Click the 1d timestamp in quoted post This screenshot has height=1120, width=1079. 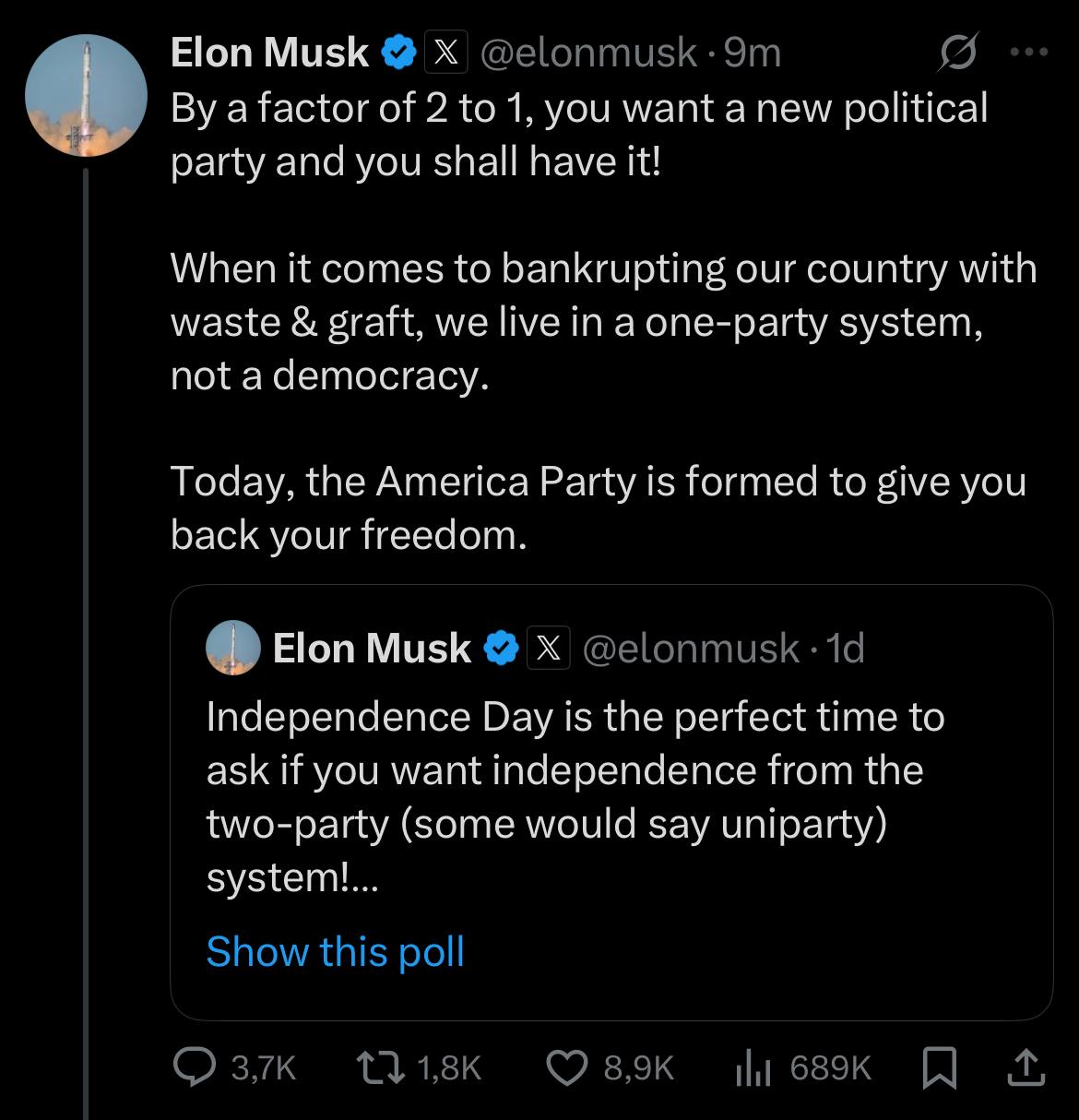845,648
